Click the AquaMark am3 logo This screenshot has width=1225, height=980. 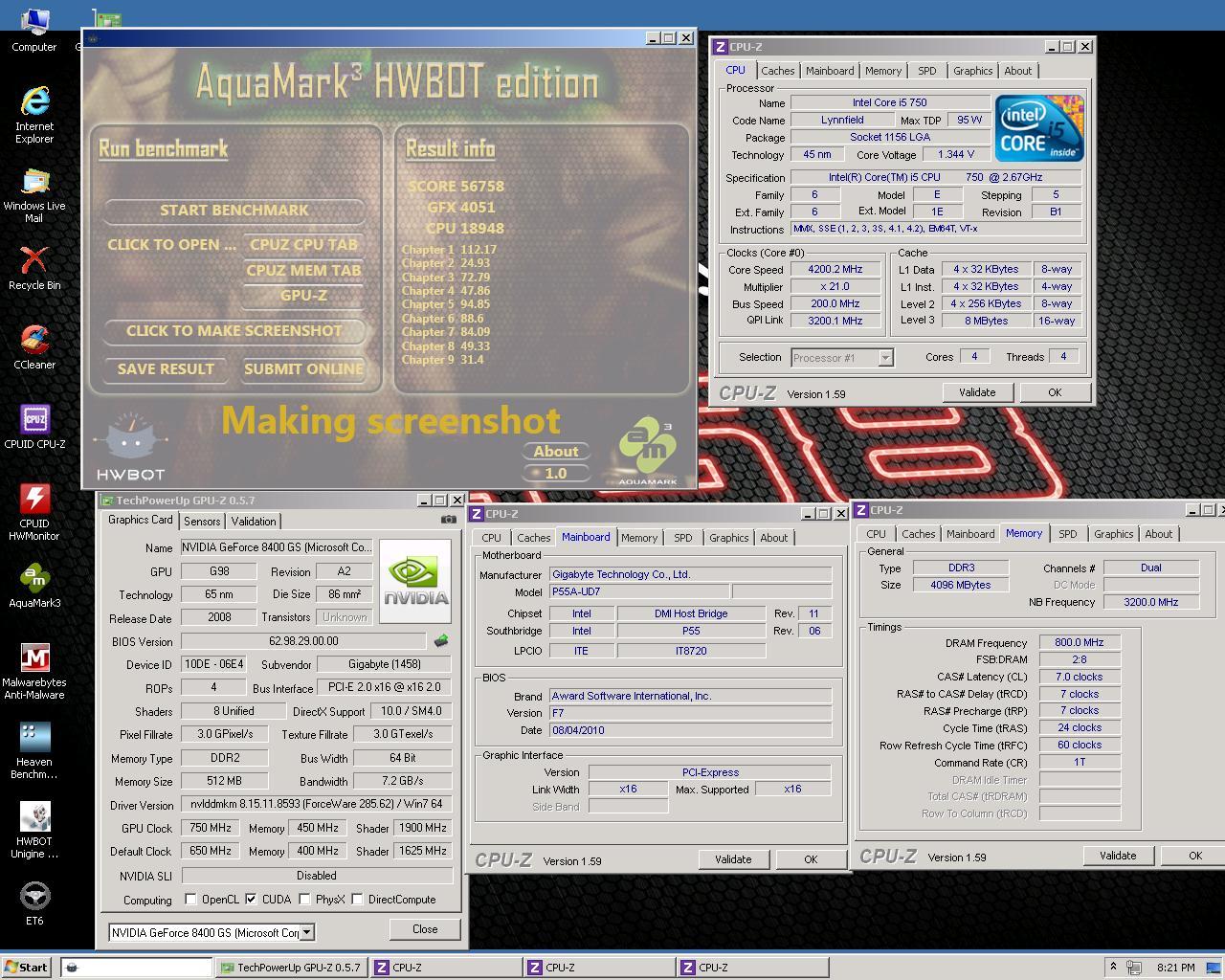pyautogui.click(x=647, y=450)
